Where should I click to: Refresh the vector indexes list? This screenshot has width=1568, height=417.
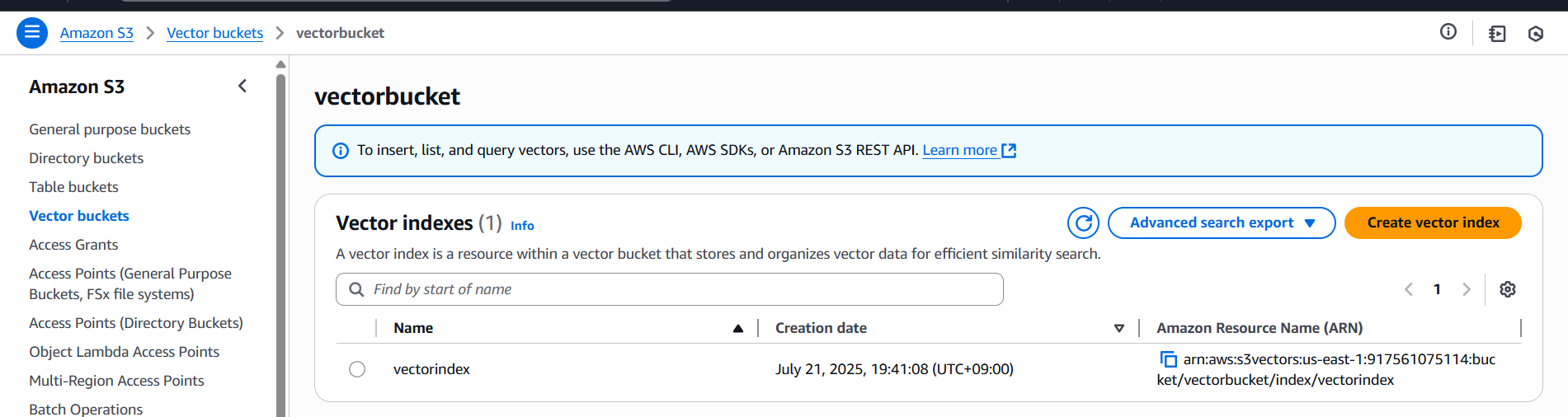pyautogui.click(x=1083, y=223)
